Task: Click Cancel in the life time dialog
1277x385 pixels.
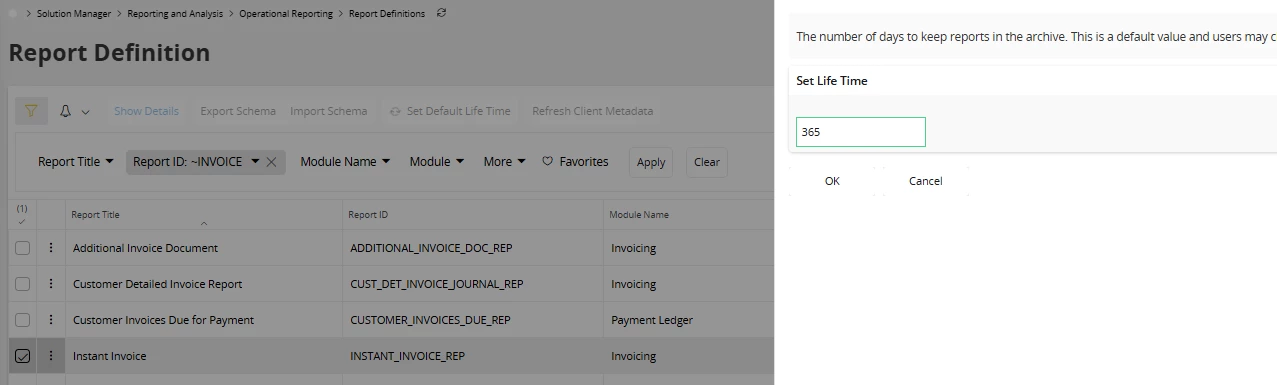Action: point(926,181)
